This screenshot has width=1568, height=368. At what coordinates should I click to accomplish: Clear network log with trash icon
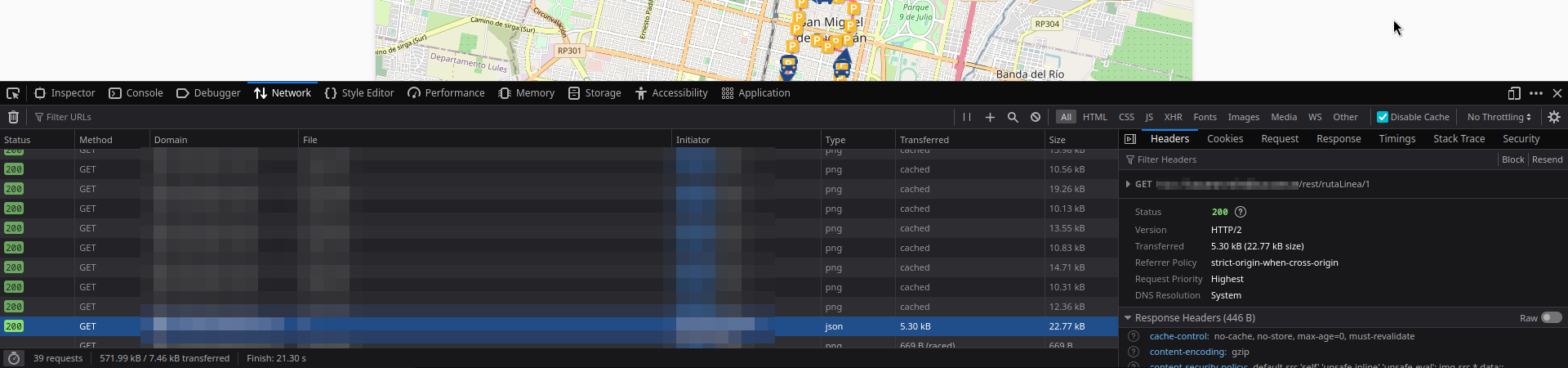pos(13,117)
